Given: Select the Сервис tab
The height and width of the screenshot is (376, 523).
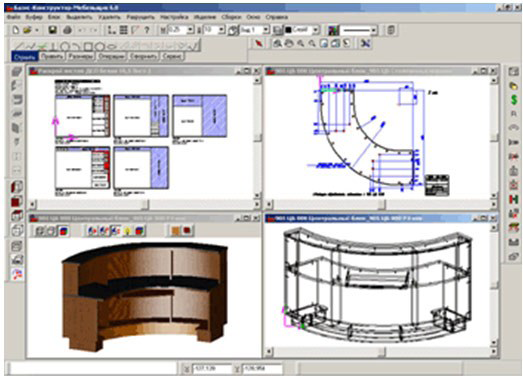Looking at the screenshot, I should pyautogui.click(x=172, y=56).
